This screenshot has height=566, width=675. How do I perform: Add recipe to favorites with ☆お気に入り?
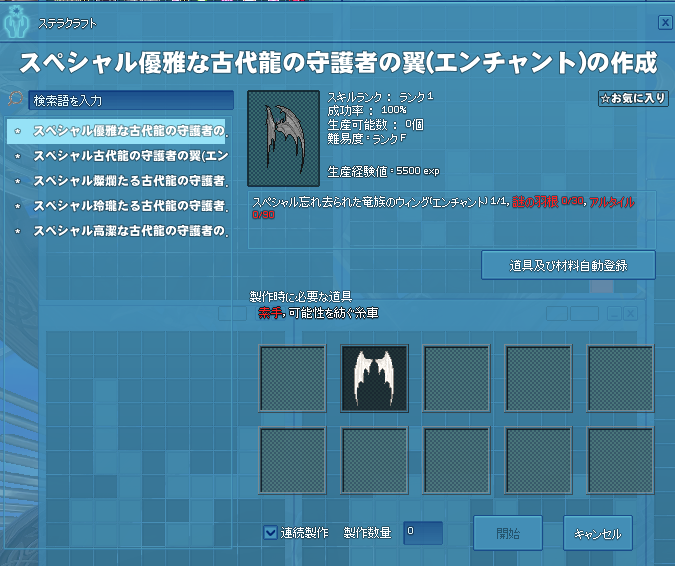point(633,98)
